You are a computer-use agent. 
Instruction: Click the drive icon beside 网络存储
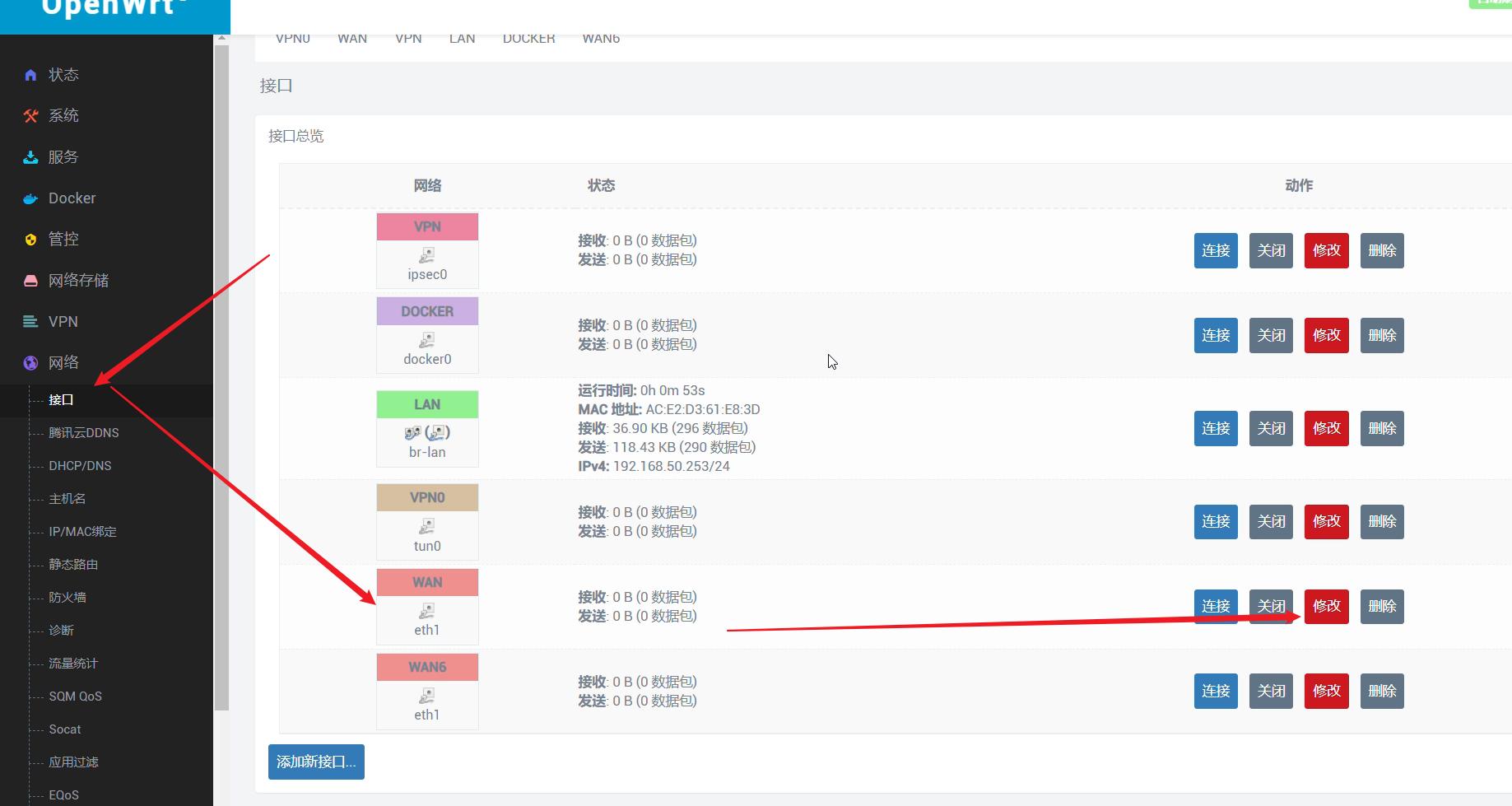coord(30,281)
